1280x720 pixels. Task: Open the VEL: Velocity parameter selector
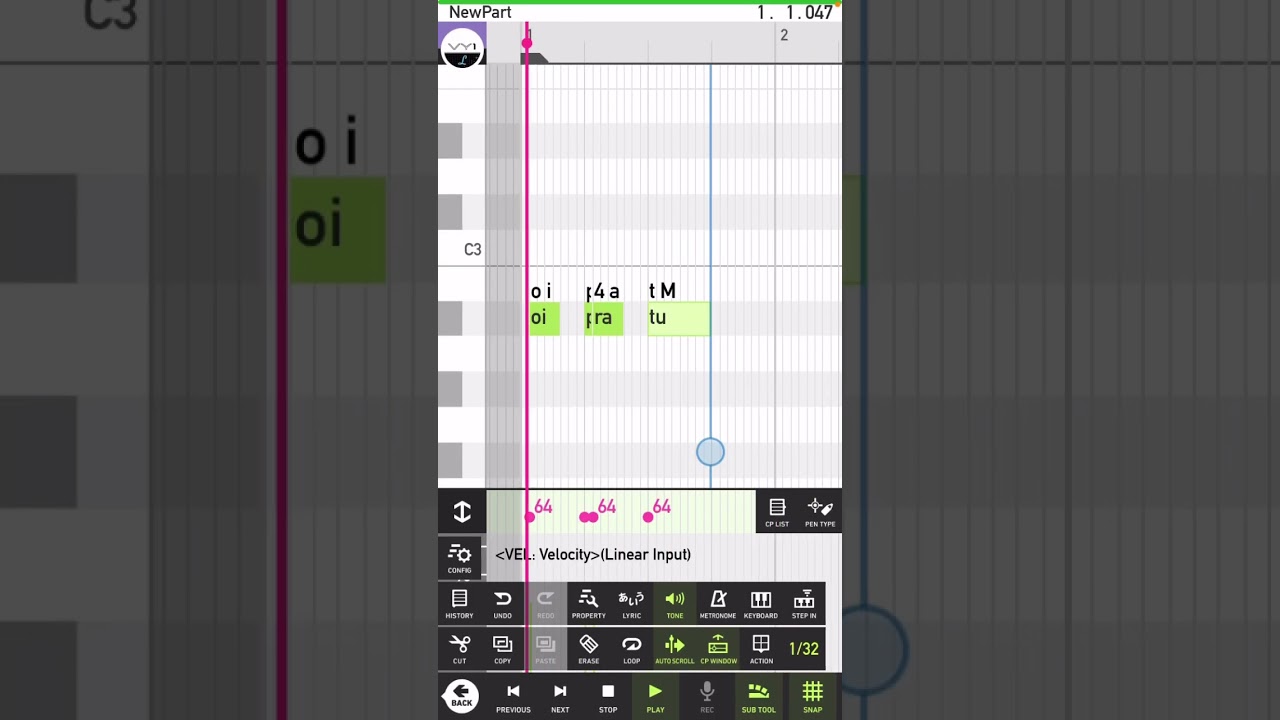click(593, 555)
